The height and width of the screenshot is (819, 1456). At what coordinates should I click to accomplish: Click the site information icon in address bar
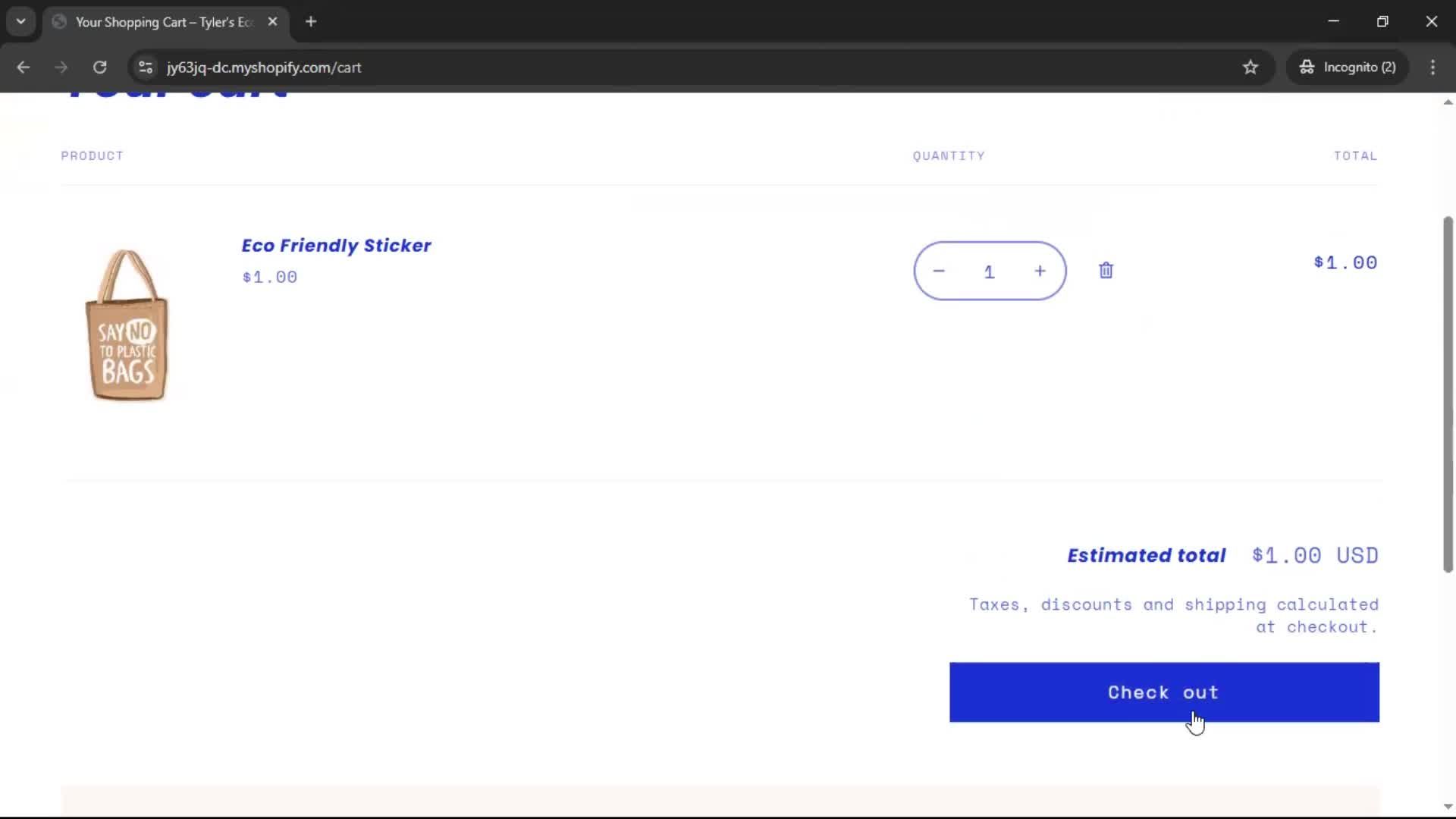pos(146,67)
